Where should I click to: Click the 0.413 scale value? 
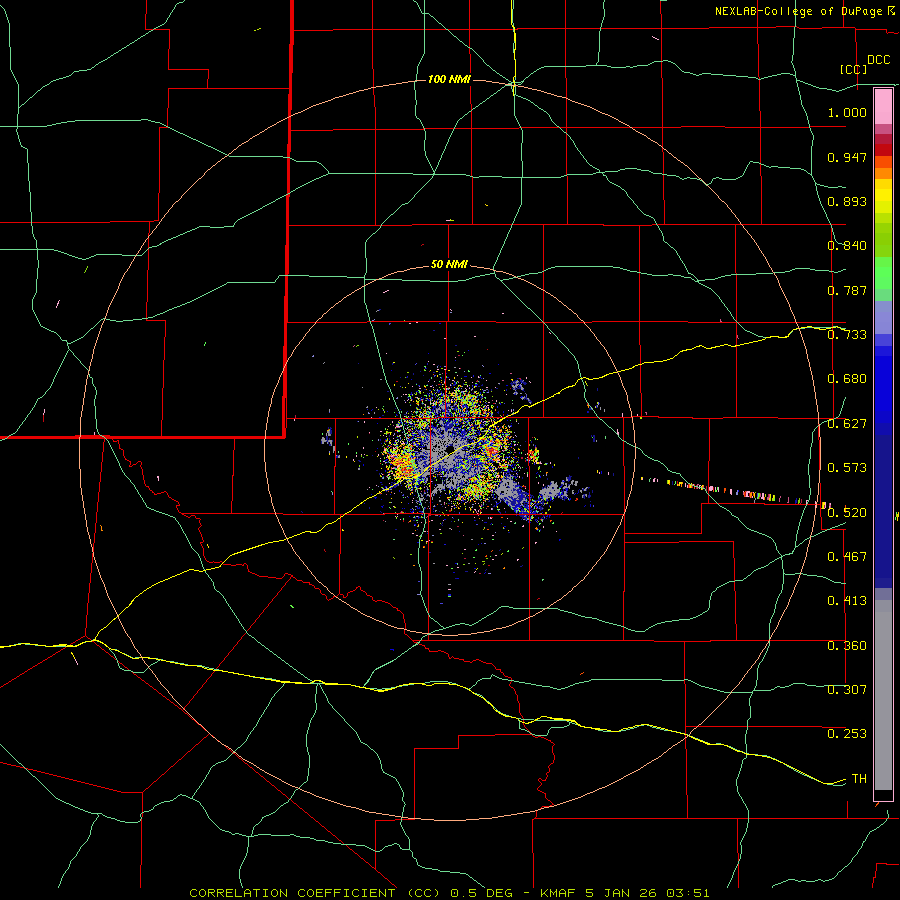tap(847, 601)
